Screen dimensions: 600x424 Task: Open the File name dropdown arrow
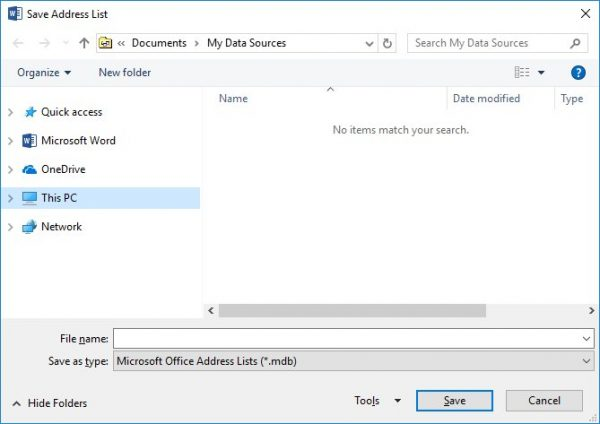point(586,339)
